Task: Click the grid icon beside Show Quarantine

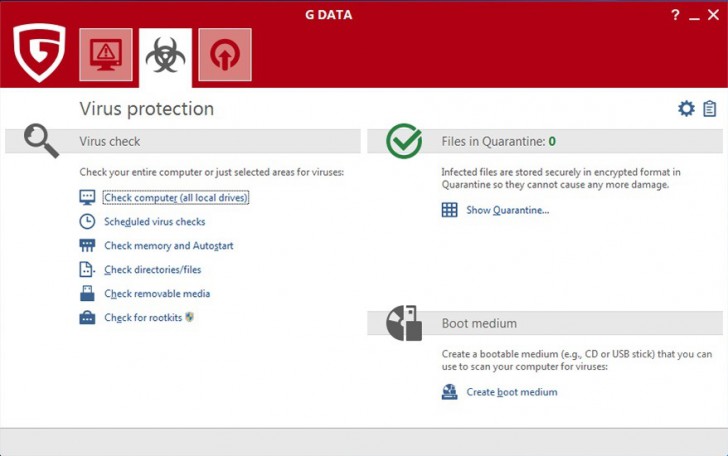Action: (449, 210)
